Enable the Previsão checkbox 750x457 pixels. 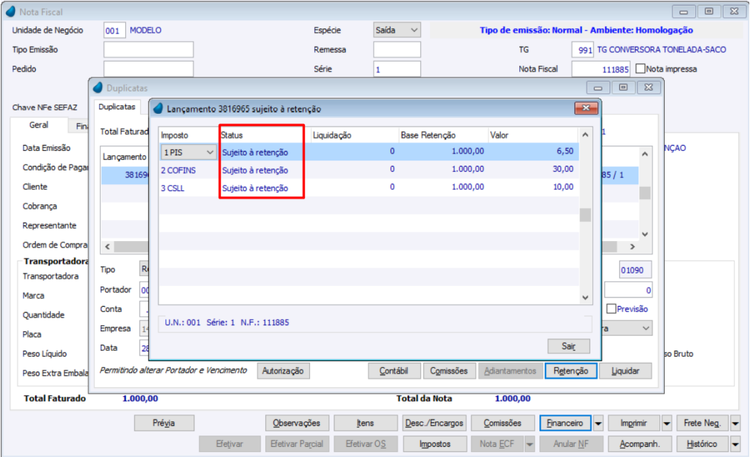coord(611,309)
